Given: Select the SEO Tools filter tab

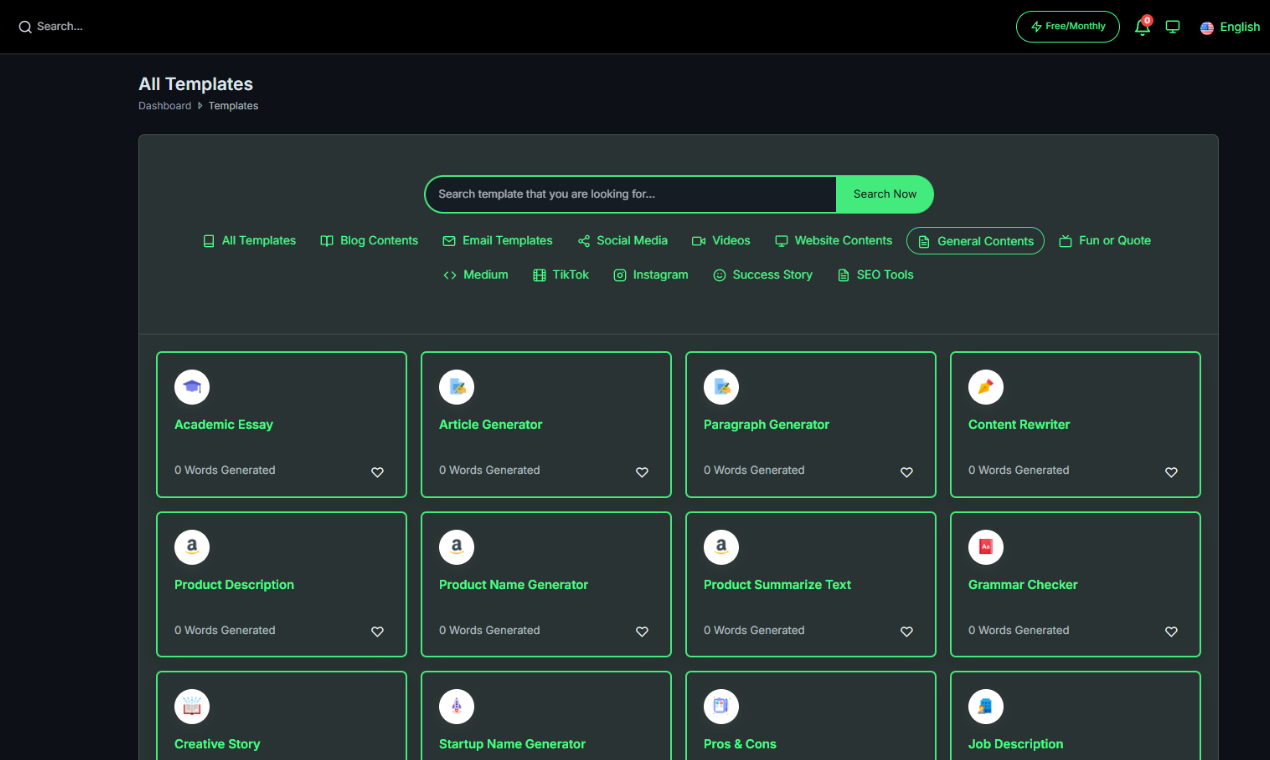Looking at the screenshot, I should click(875, 274).
